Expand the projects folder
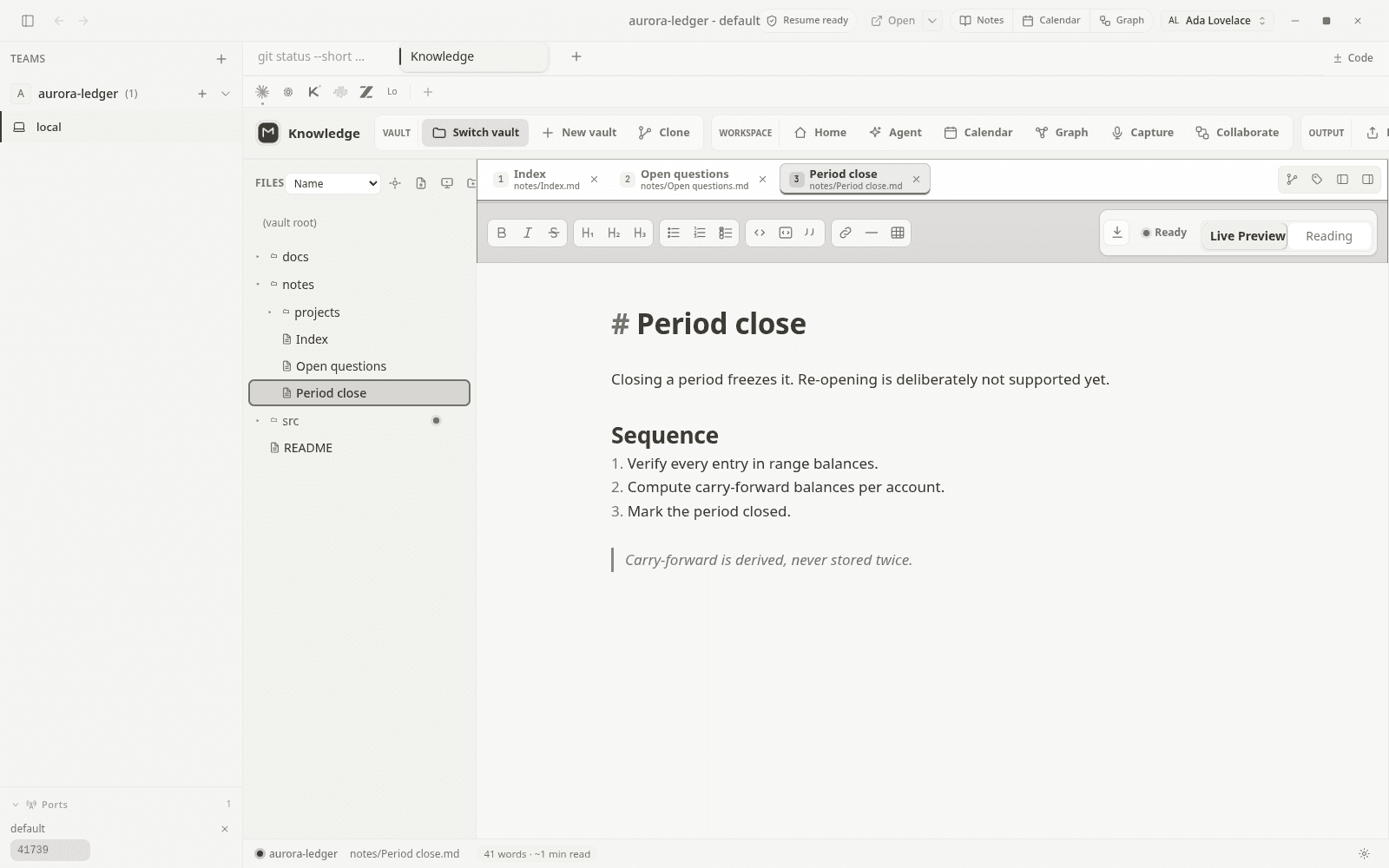 [x=270, y=312]
